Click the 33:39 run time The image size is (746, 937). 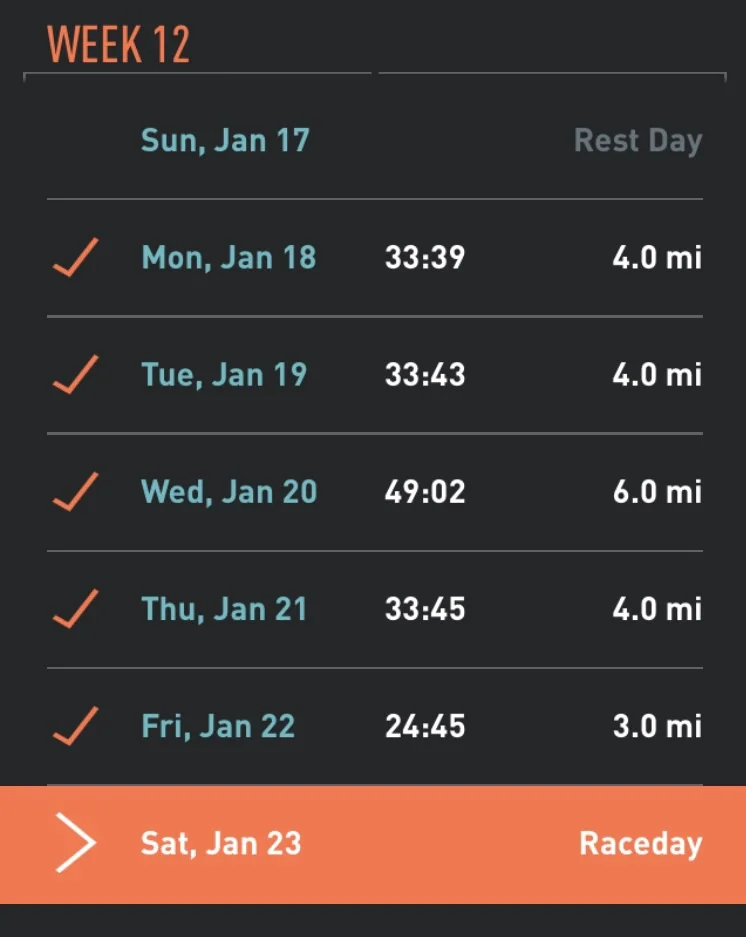(425, 258)
